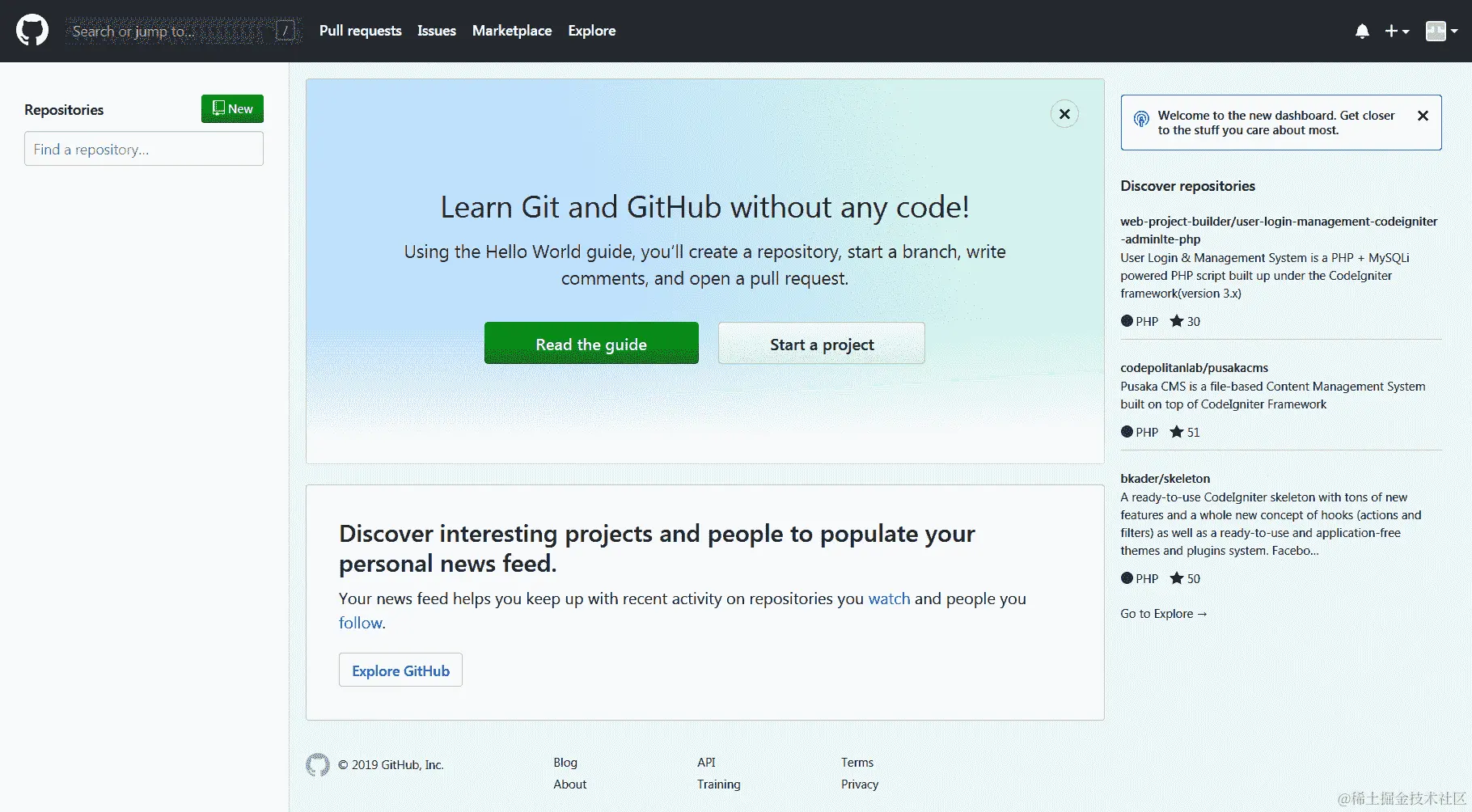Click the 'Explore GitHub' button

click(400, 670)
